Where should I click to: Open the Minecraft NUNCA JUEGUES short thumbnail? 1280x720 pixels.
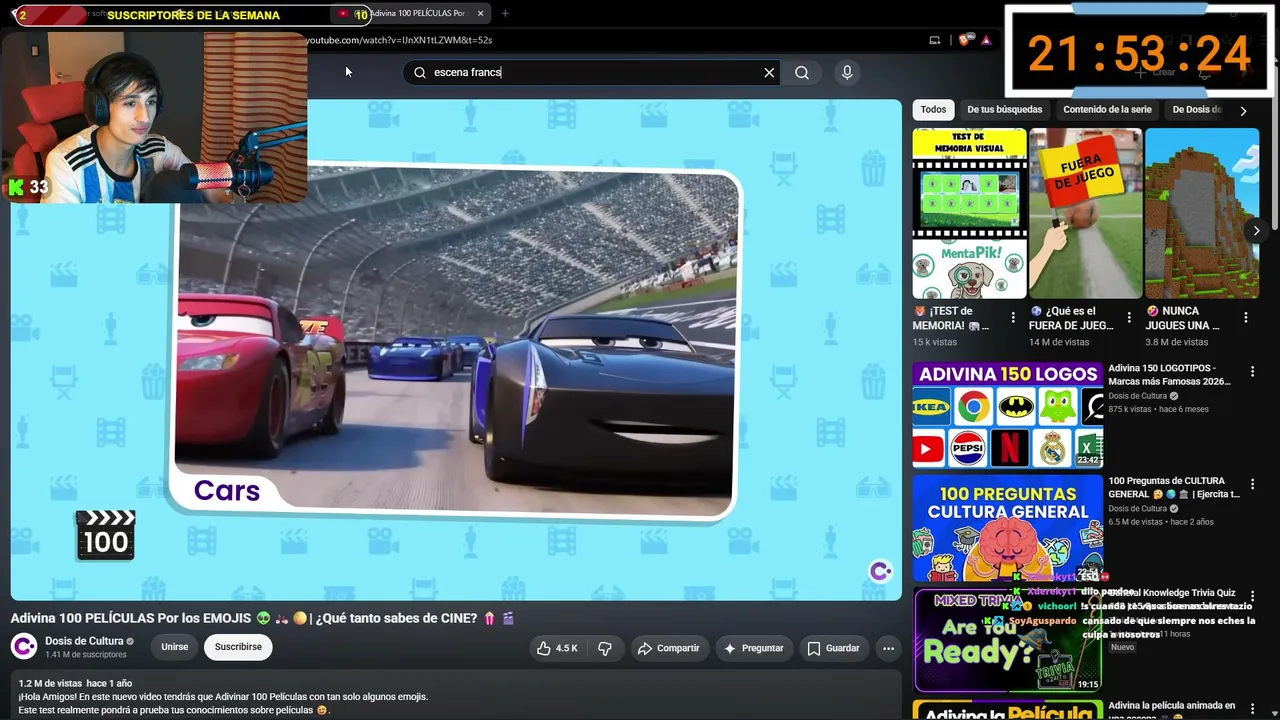point(1202,213)
